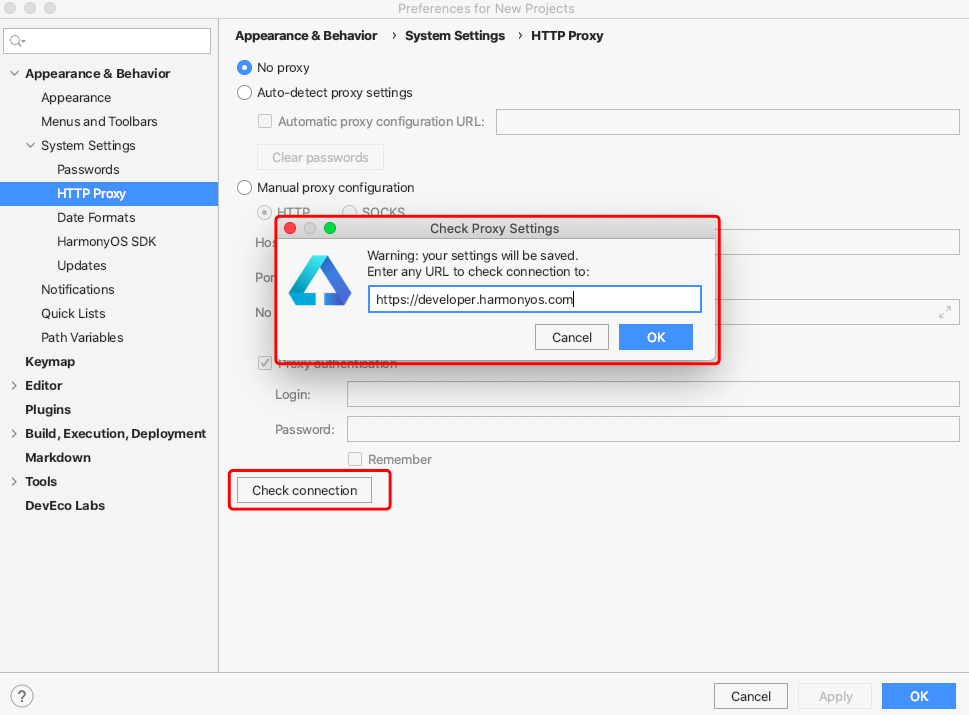Open the Keymap settings page
Image resolution: width=969 pixels, height=715 pixels.
[50, 362]
